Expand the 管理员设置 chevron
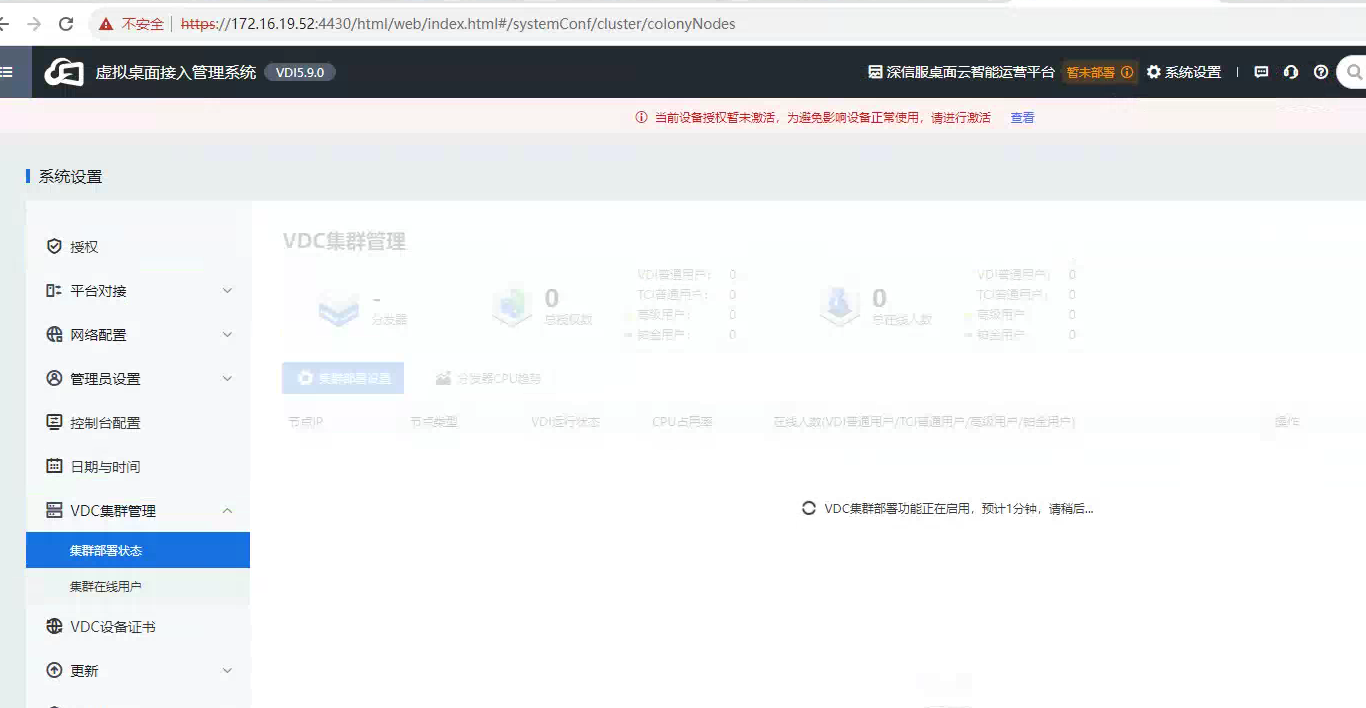The height and width of the screenshot is (708, 1366). (x=227, y=379)
